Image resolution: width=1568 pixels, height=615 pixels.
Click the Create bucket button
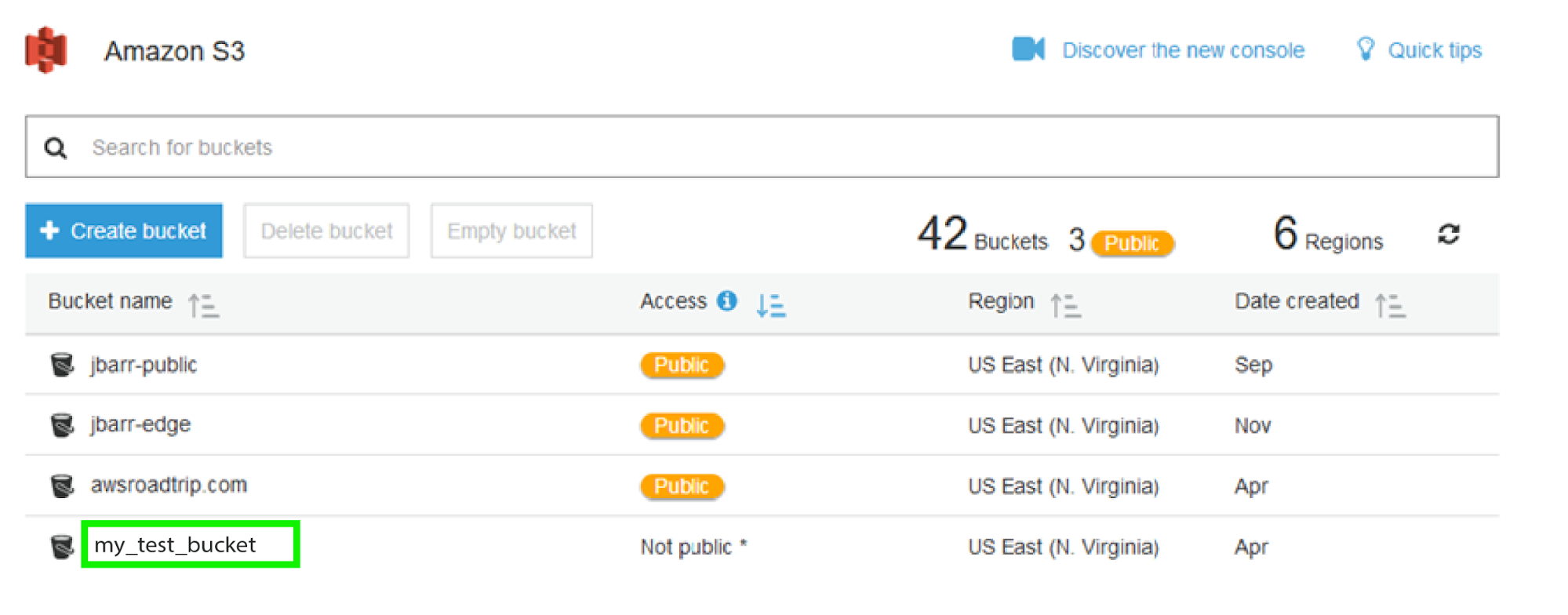click(x=124, y=231)
